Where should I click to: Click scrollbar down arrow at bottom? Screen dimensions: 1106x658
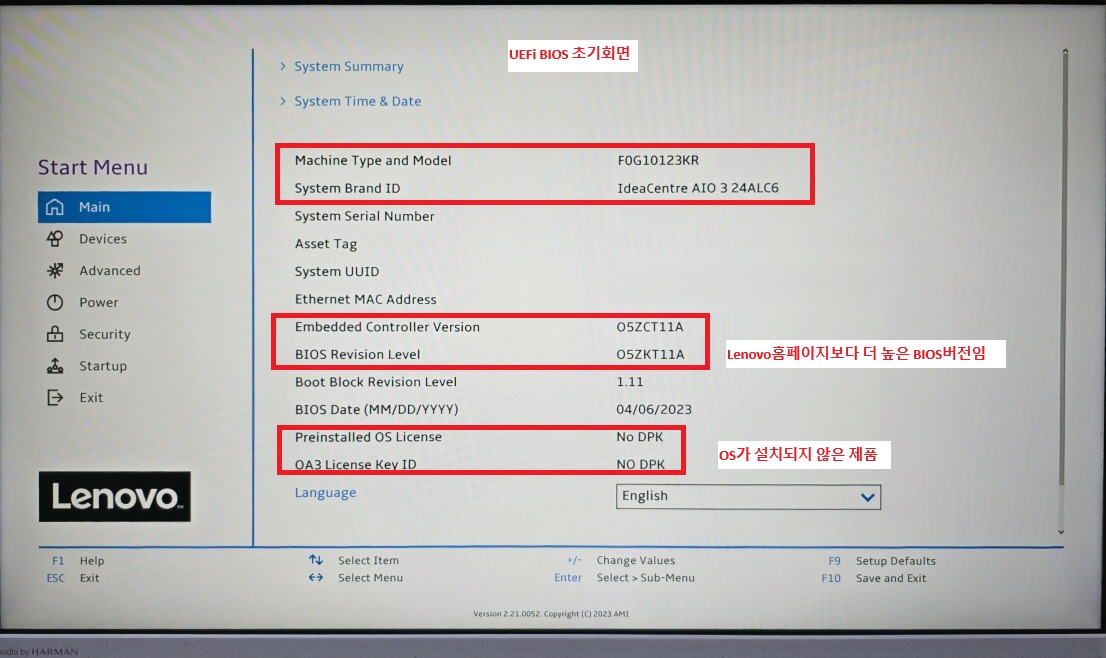tap(1061, 532)
